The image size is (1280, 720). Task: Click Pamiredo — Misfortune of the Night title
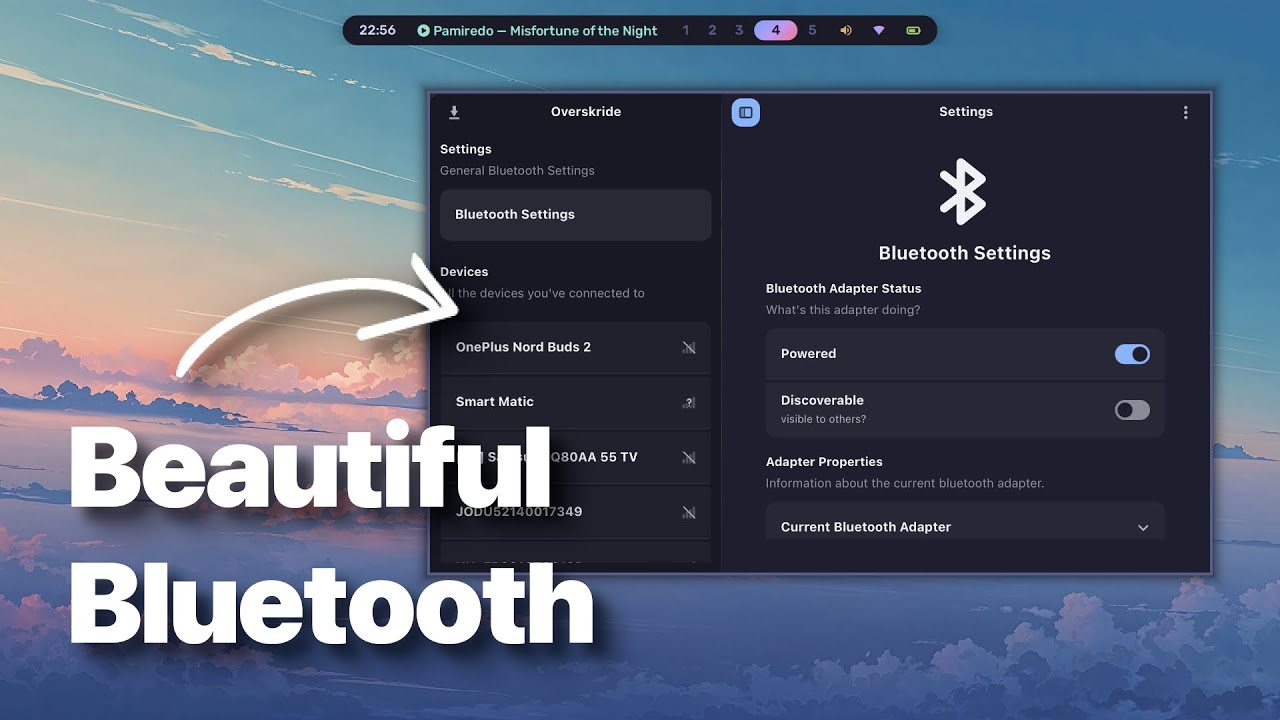pyautogui.click(x=545, y=31)
